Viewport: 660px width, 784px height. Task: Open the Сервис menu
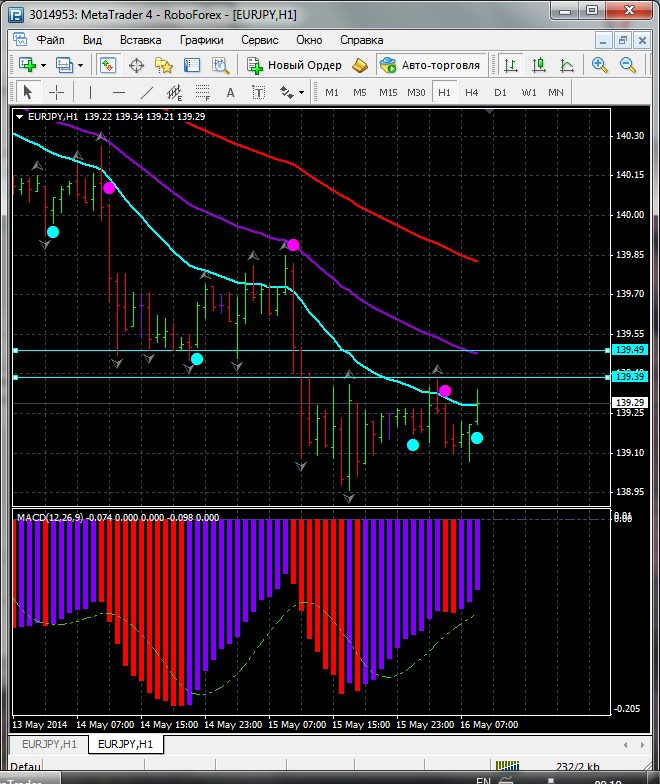coord(259,40)
